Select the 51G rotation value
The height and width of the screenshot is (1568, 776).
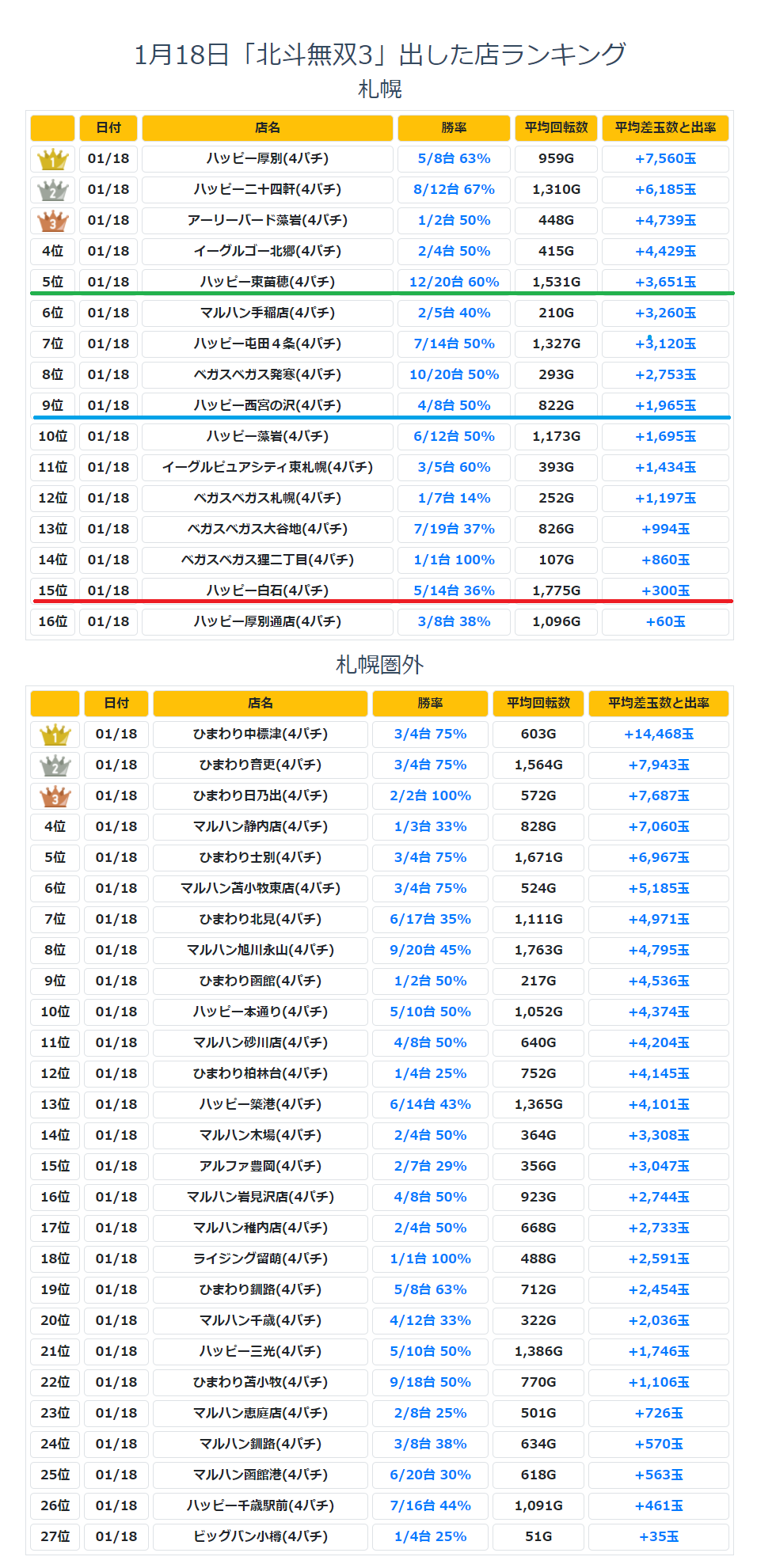[x=538, y=1536]
